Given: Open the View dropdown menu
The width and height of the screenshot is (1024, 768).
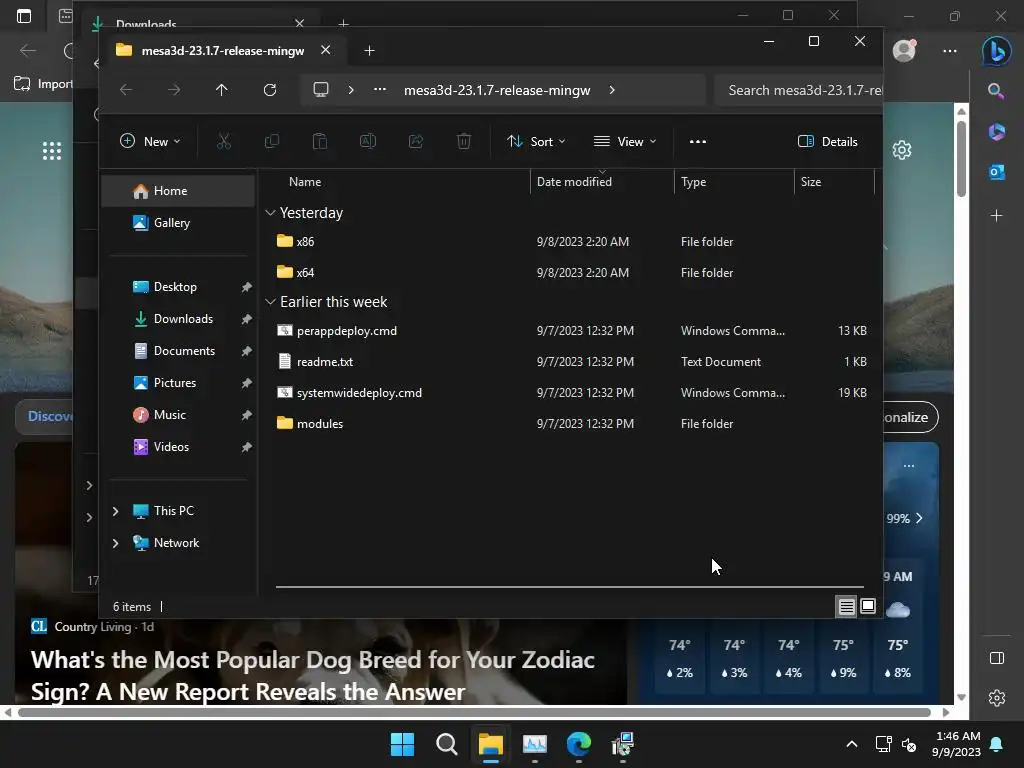Looking at the screenshot, I should (625, 141).
